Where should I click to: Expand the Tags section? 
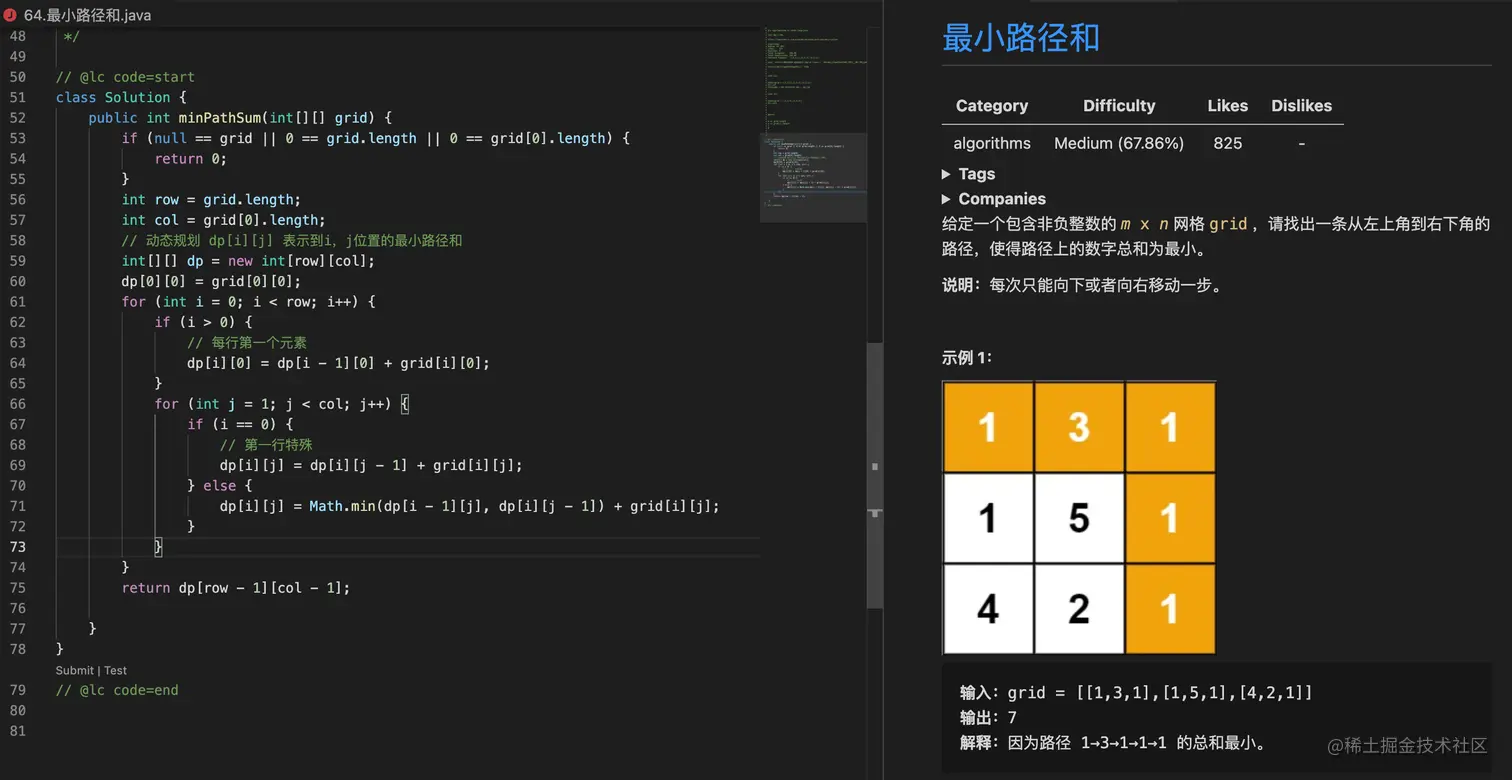click(x=968, y=174)
